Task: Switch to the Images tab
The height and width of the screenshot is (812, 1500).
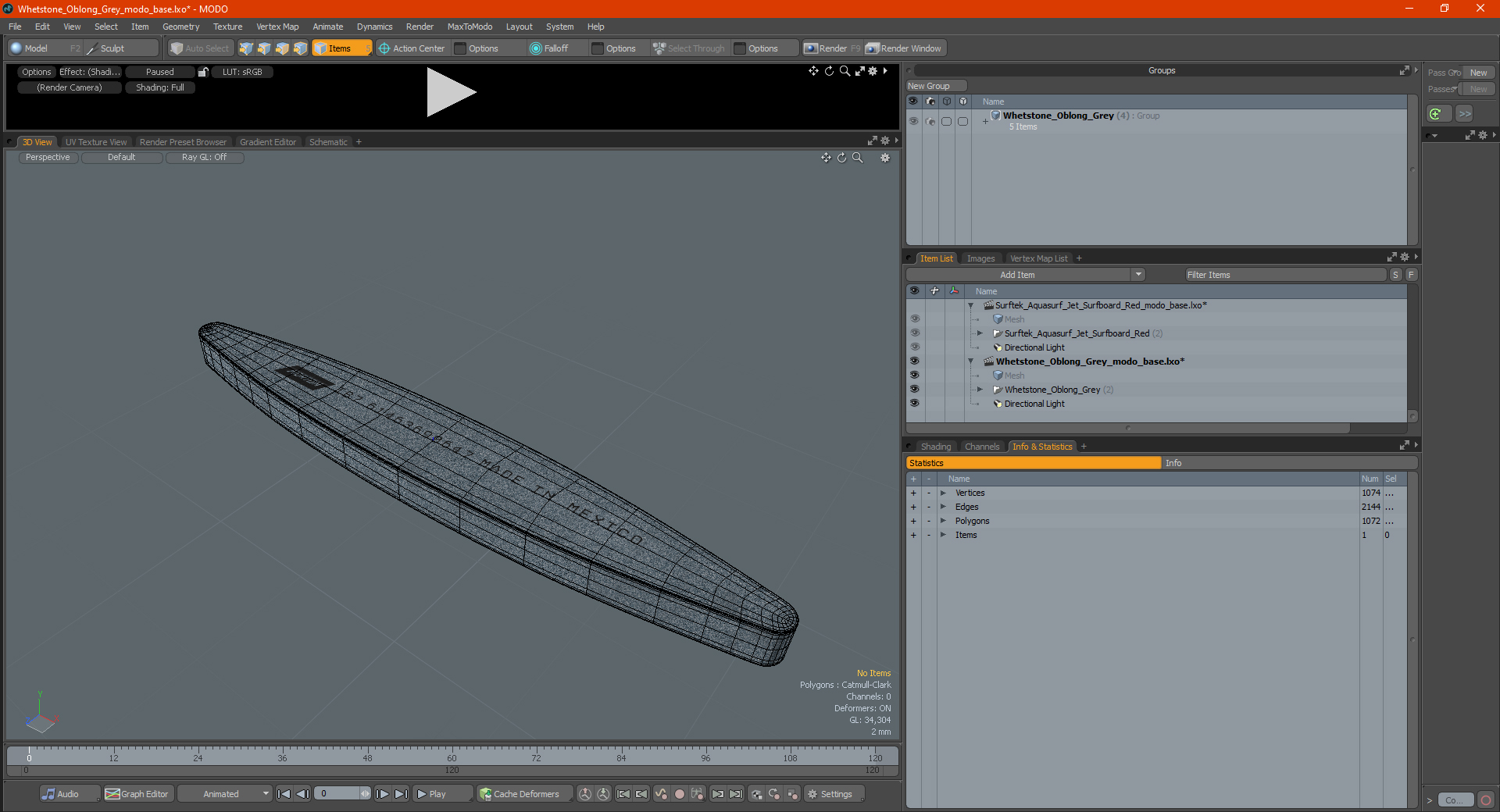Action: click(980, 258)
